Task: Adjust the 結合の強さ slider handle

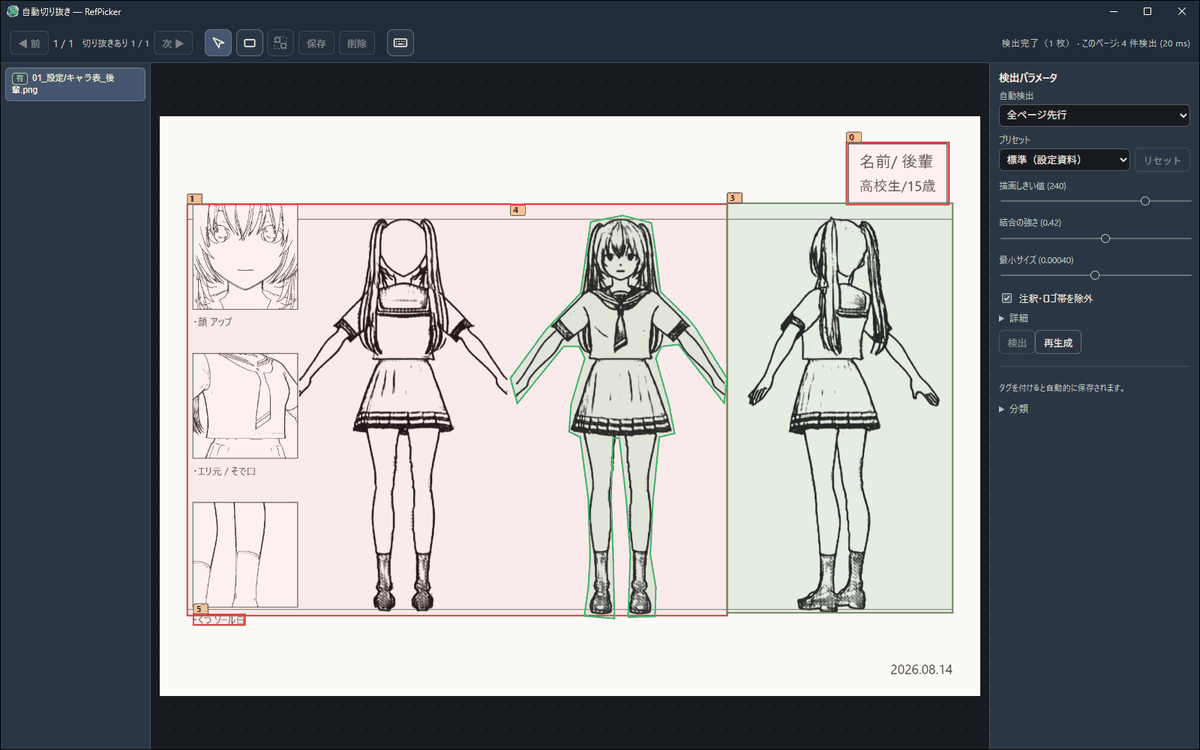Action: pos(1105,238)
